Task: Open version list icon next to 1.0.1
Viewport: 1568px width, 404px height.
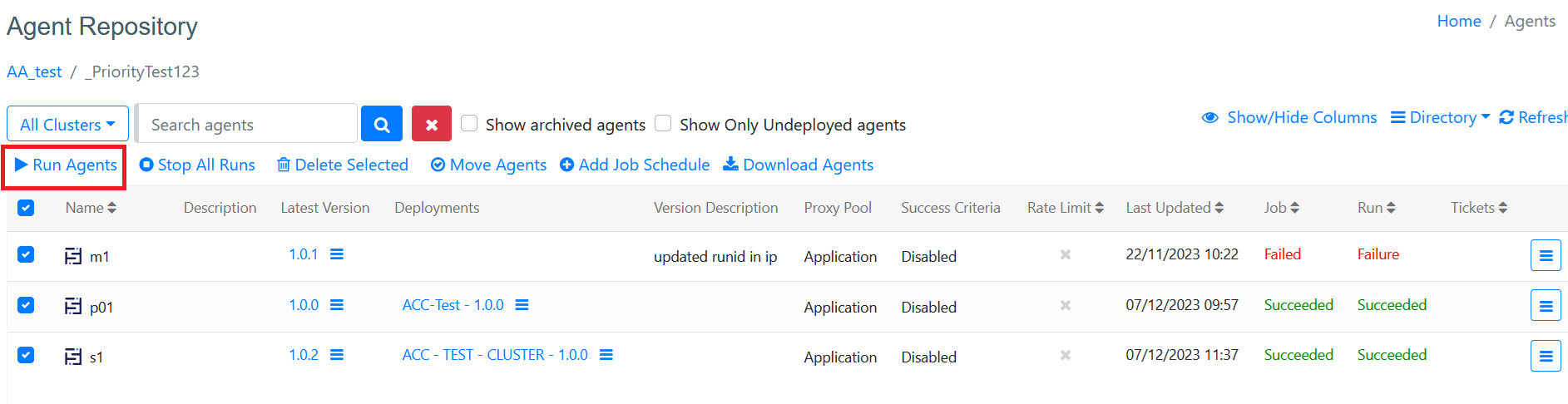Action: point(337,254)
